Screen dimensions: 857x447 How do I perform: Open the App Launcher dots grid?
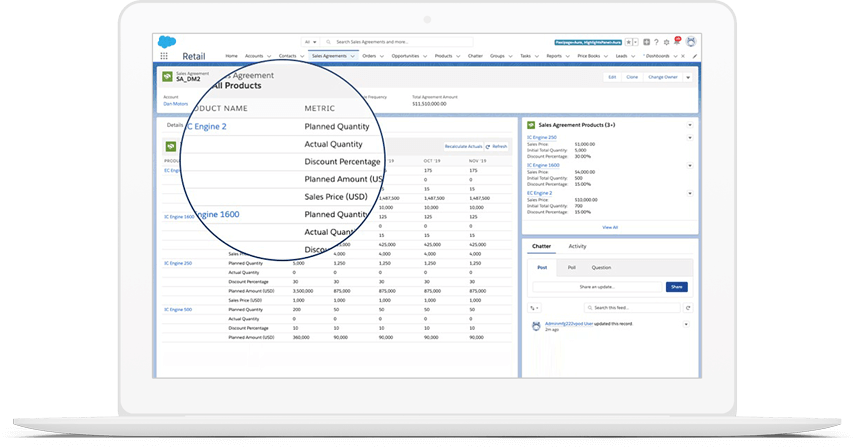pyautogui.click(x=164, y=56)
